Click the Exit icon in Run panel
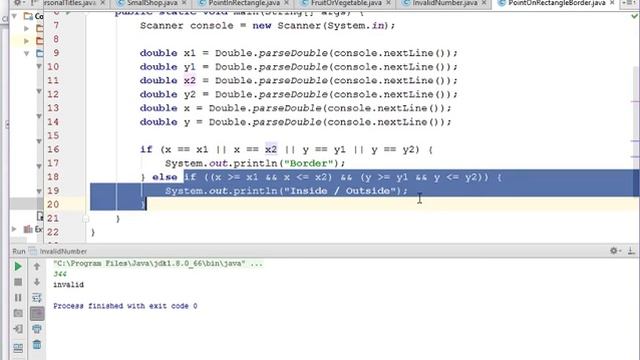The image size is (640, 360). [x=18, y=329]
